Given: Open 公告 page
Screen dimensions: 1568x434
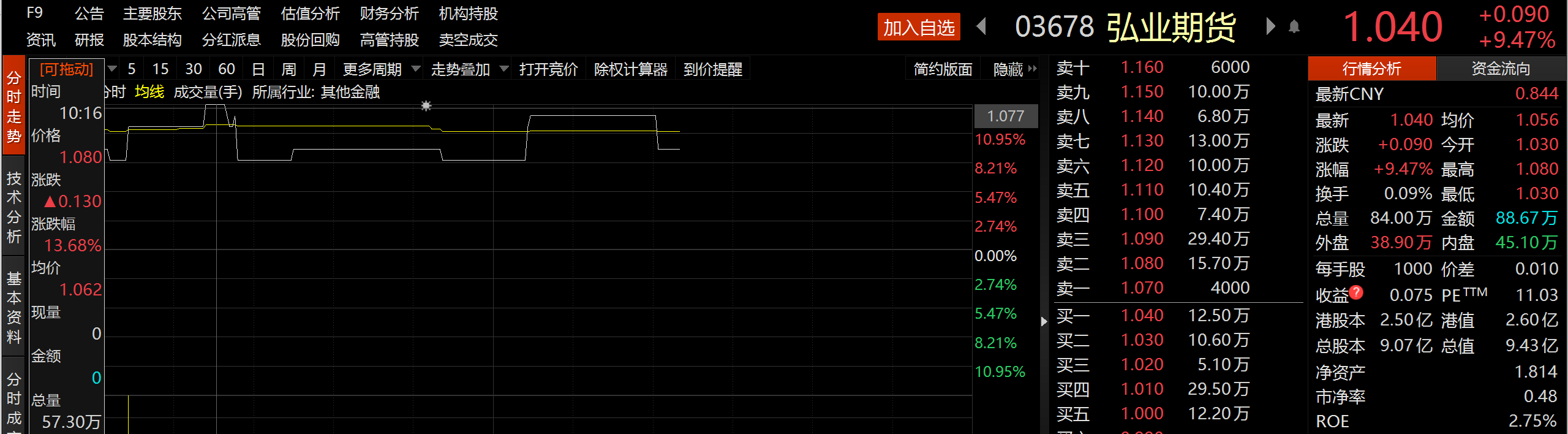Looking at the screenshot, I should [89, 13].
